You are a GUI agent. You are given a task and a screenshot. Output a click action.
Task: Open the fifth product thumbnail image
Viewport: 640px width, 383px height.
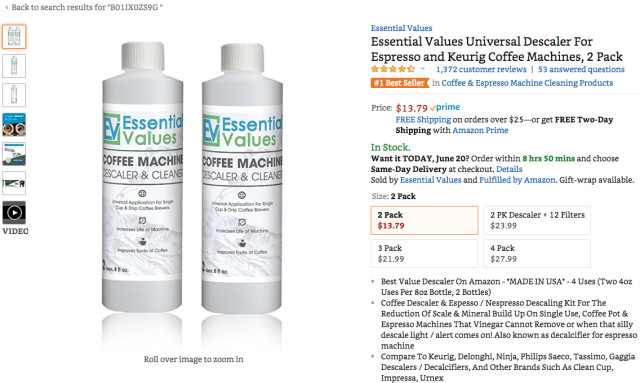coord(14,154)
